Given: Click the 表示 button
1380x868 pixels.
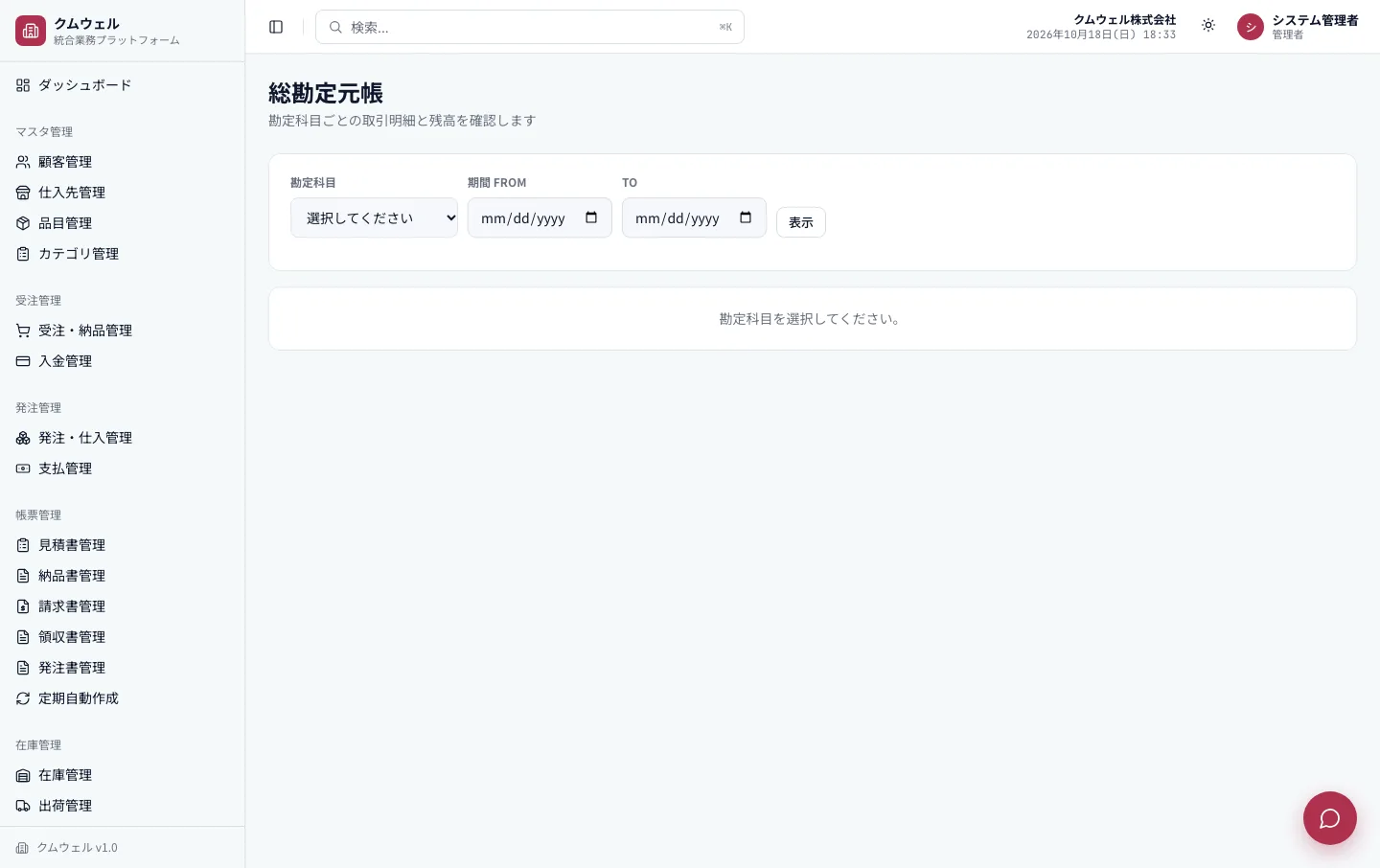Looking at the screenshot, I should [x=801, y=222].
